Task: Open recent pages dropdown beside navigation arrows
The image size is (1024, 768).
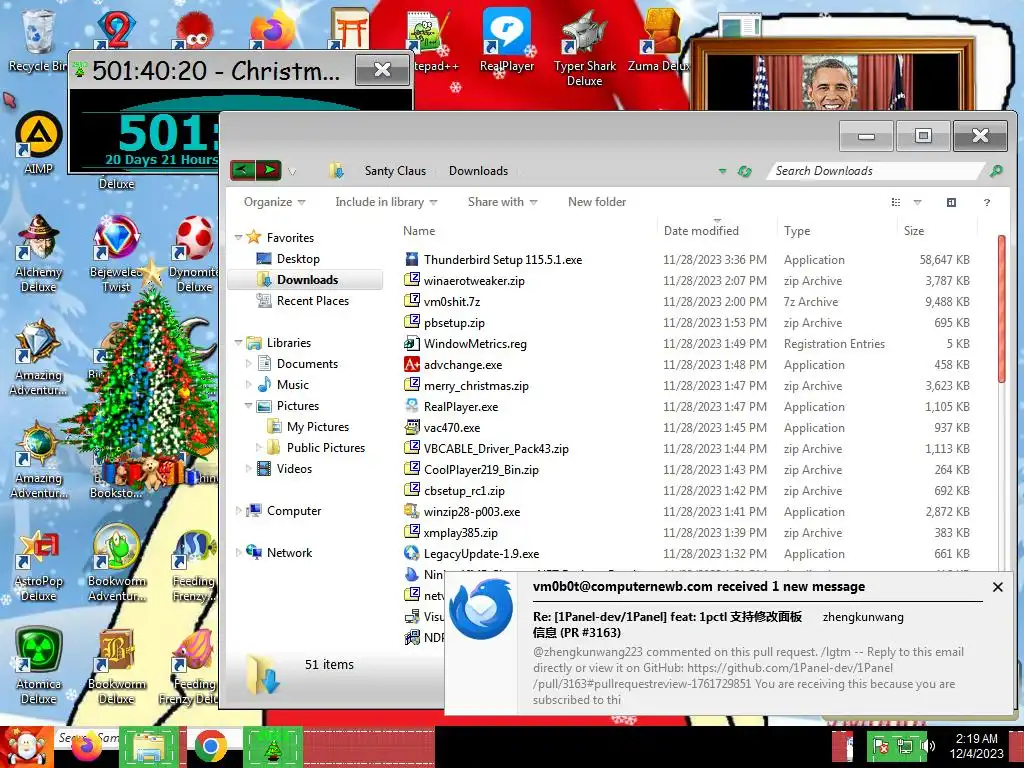Action: pyautogui.click(x=293, y=172)
